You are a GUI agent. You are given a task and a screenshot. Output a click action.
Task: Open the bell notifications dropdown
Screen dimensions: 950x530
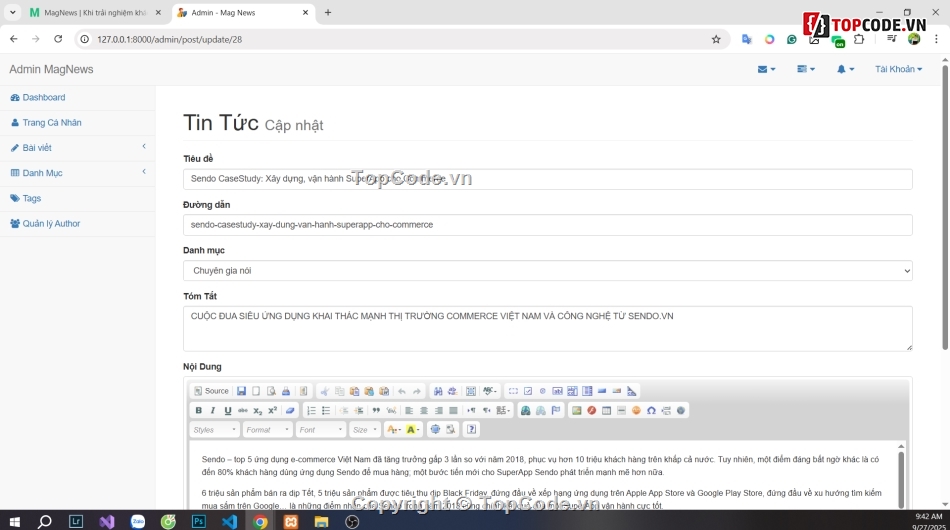tap(845, 69)
